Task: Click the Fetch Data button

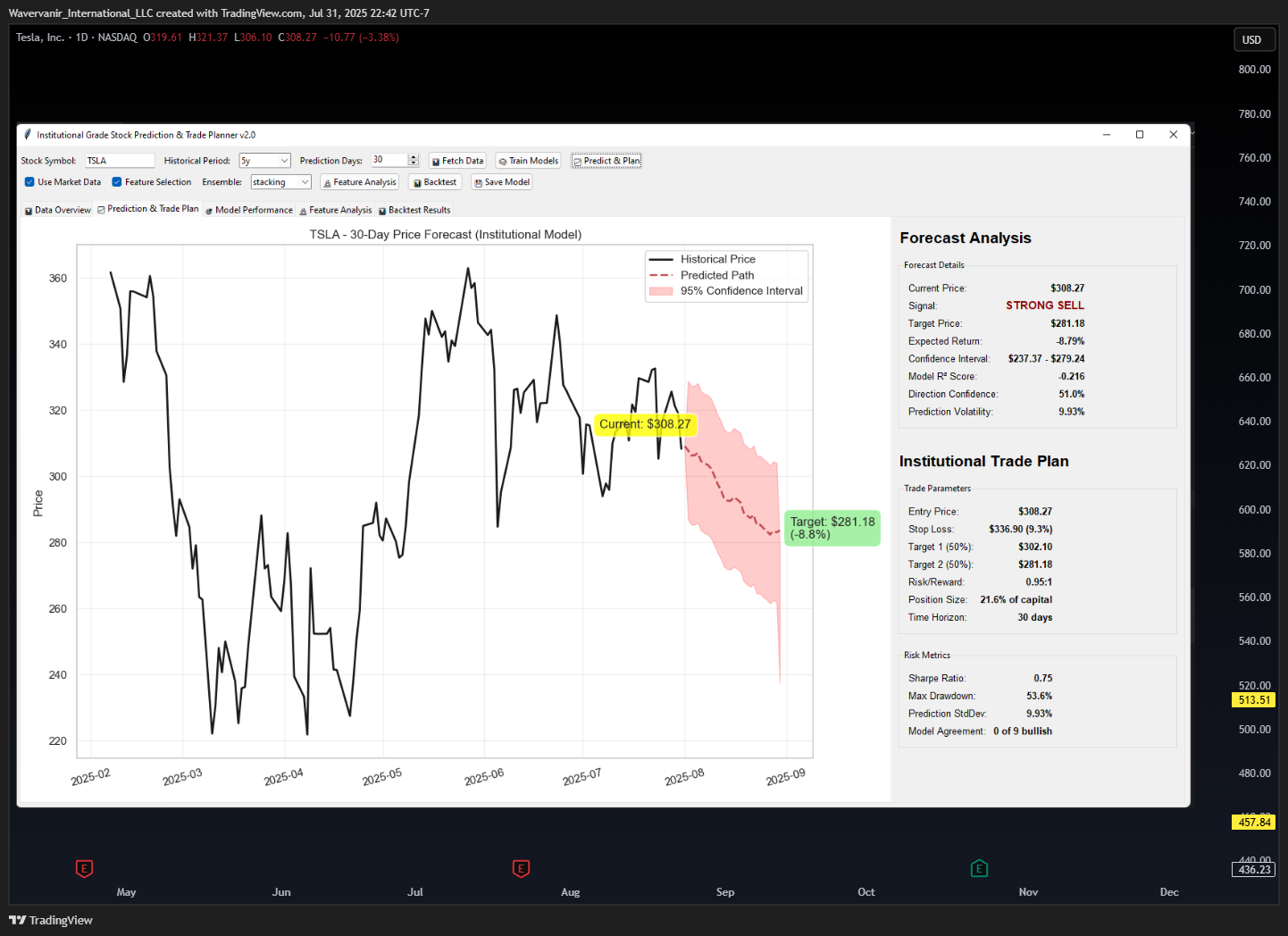Action: pos(457,161)
